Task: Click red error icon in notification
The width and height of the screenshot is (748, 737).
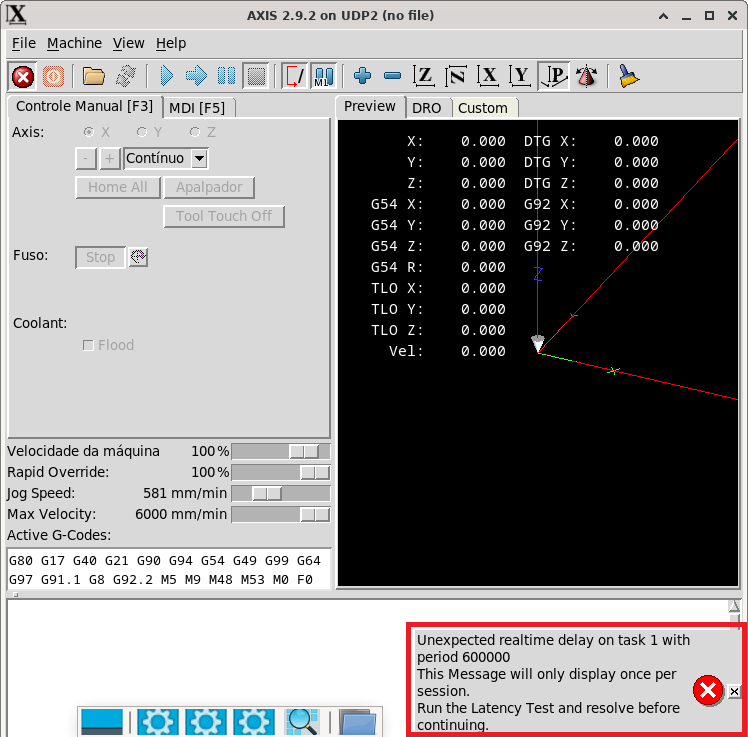Action: (x=708, y=690)
